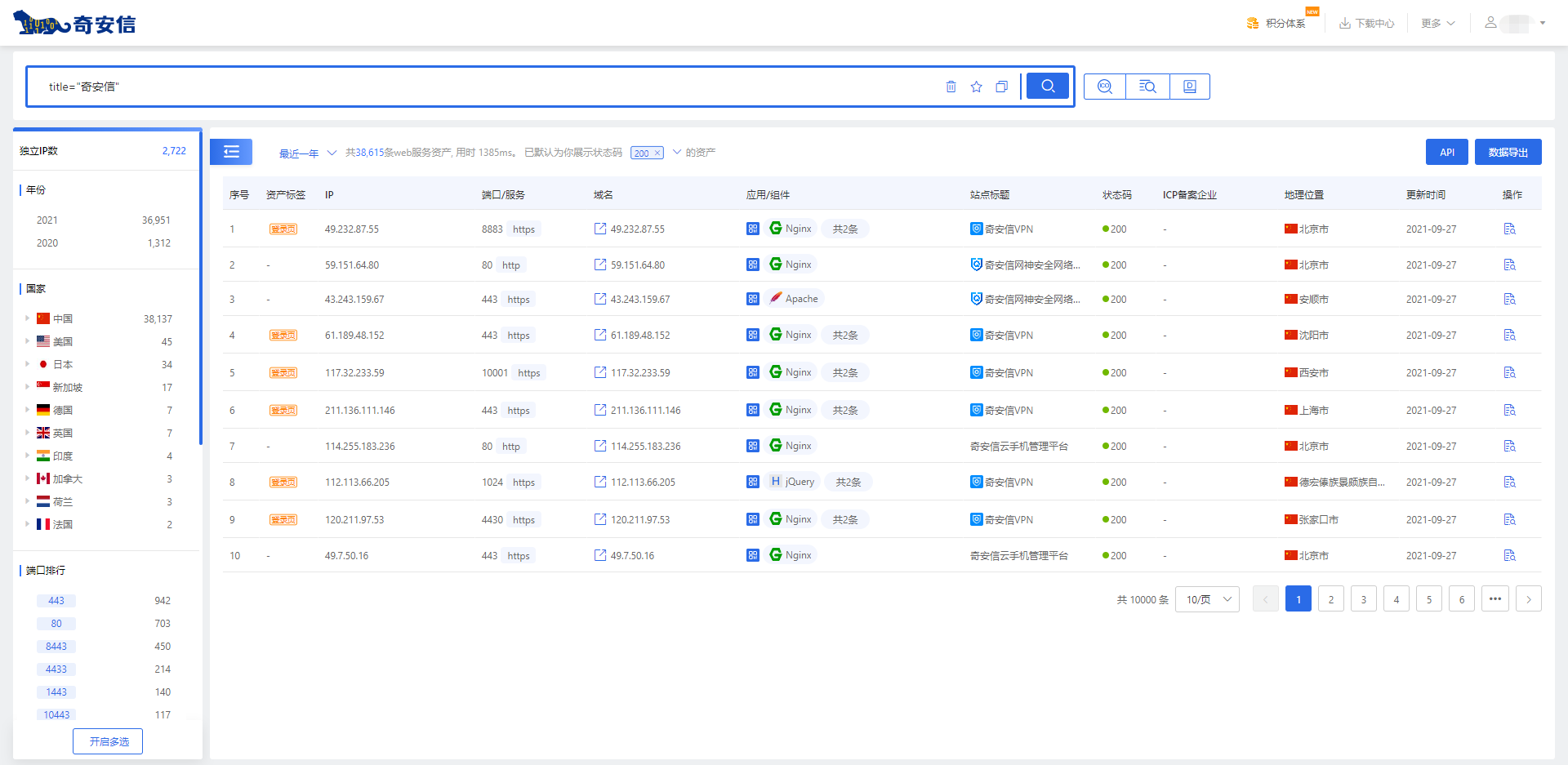The height and width of the screenshot is (765, 1568).
Task: View details icon in row with 112.113.66.205
Action: pos(1509,482)
